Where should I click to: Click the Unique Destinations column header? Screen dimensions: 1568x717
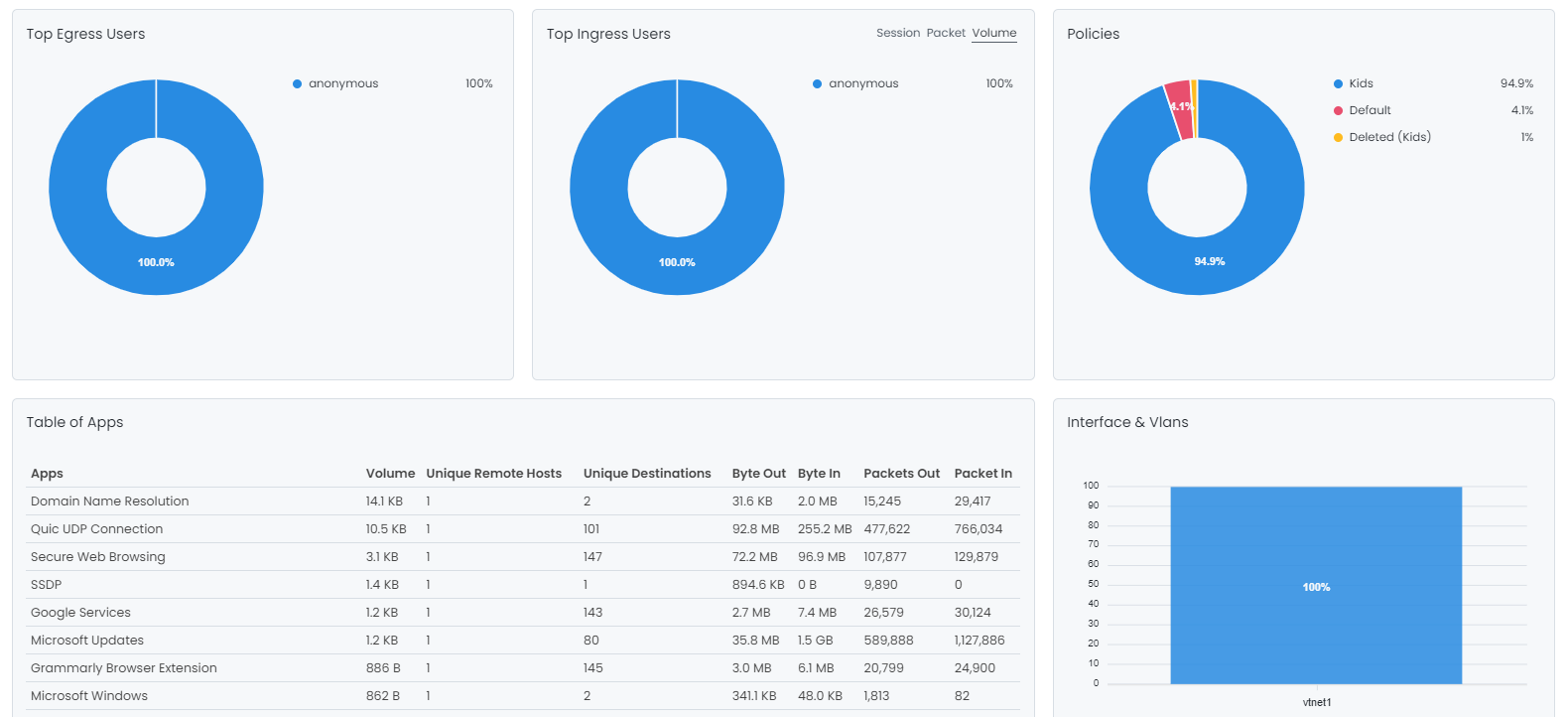[647, 474]
